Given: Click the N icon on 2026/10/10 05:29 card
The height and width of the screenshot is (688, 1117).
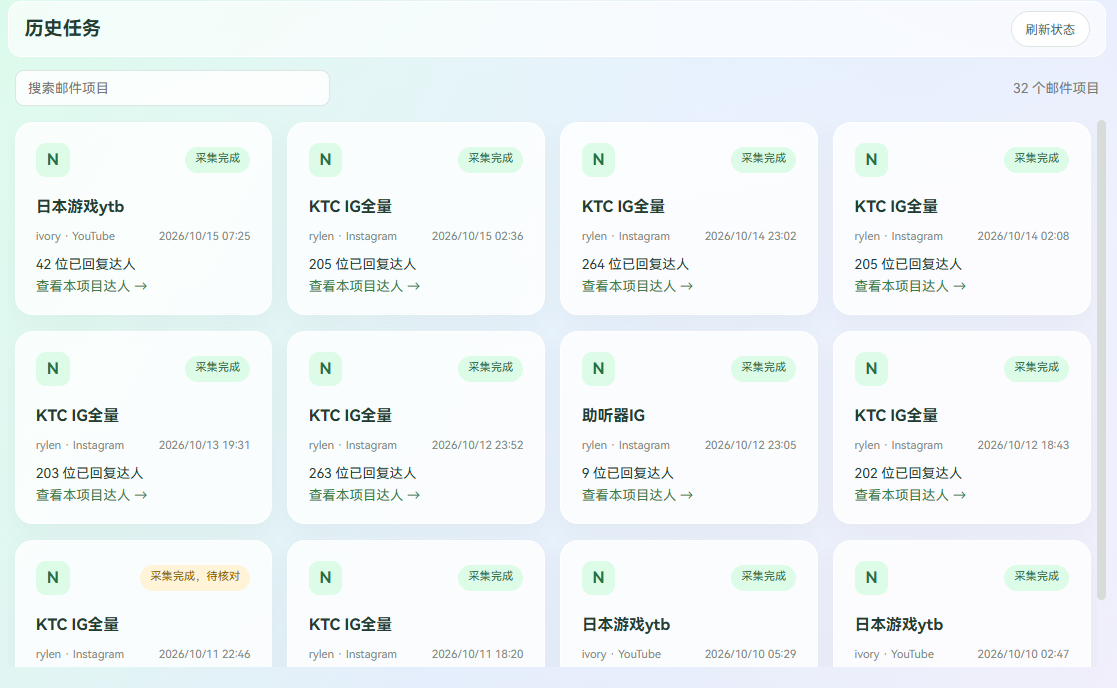Looking at the screenshot, I should coord(598,578).
